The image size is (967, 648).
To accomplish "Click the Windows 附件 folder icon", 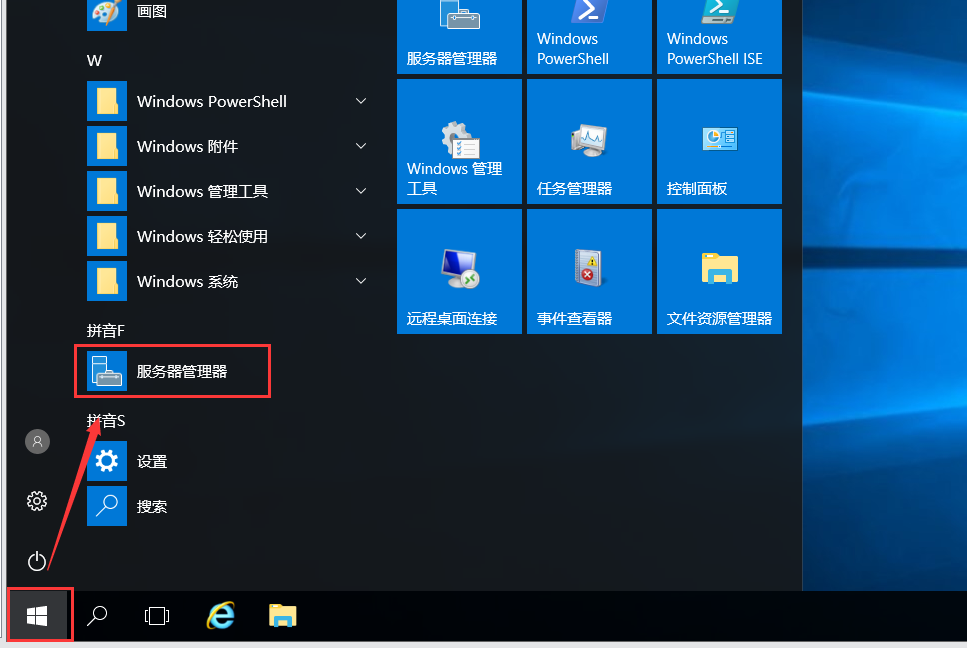I will coord(107,146).
